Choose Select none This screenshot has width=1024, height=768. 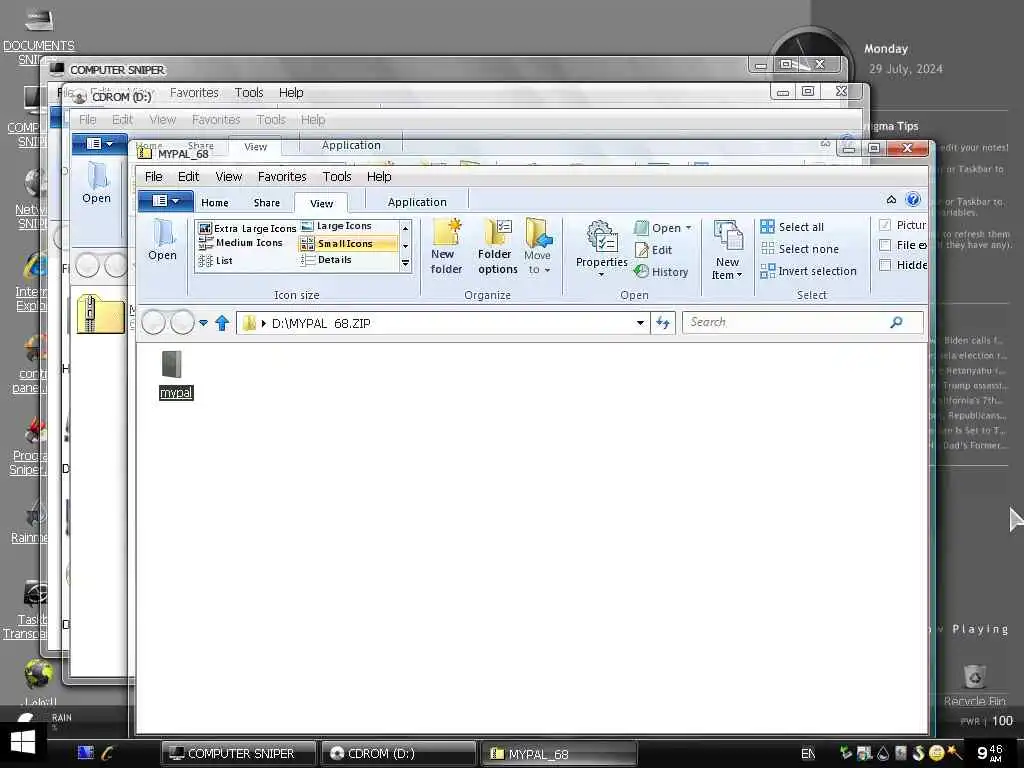(x=800, y=249)
